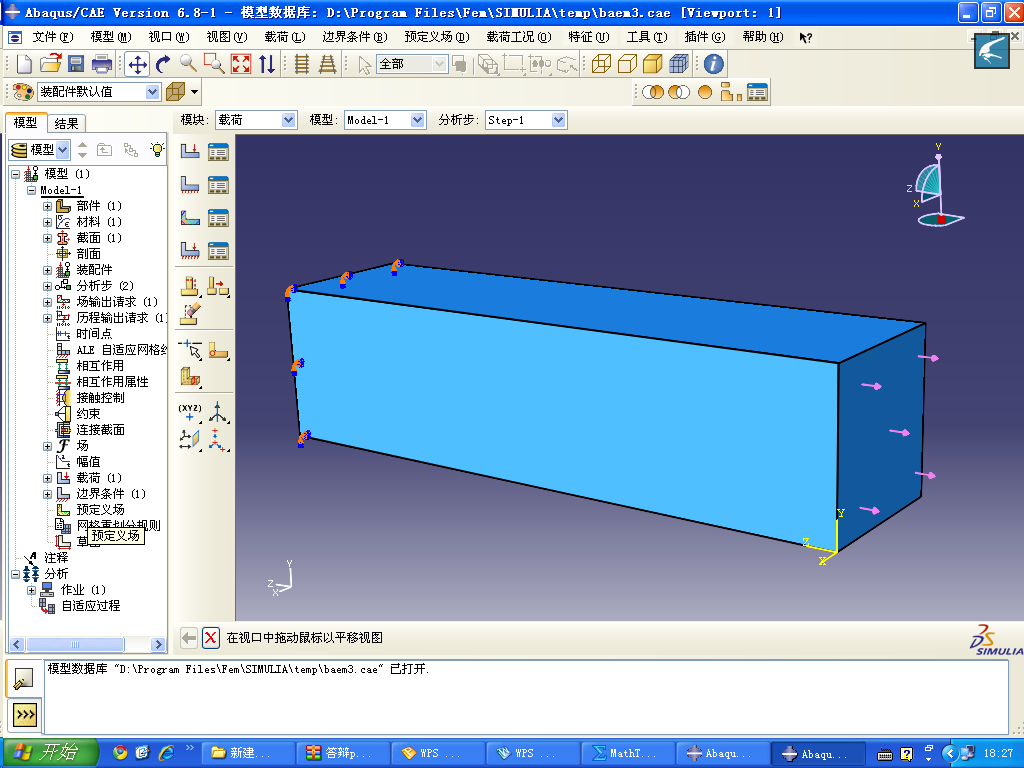The height and width of the screenshot is (768, 1024).
Task: Open the Load Manager icon
Action: (218, 152)
